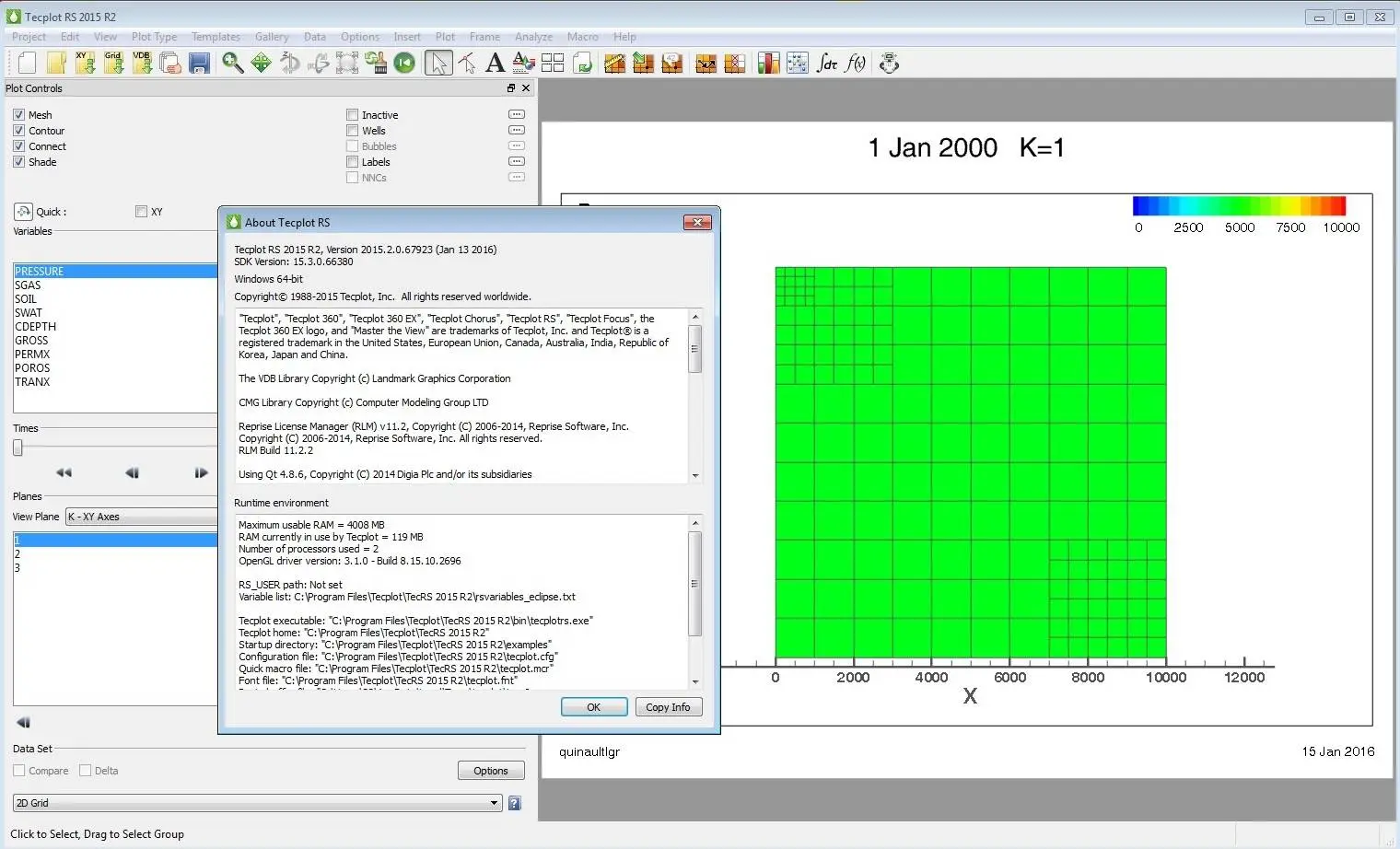1400x849 pixels.
Task: Open the Templates menu
Action: [216, 37]
